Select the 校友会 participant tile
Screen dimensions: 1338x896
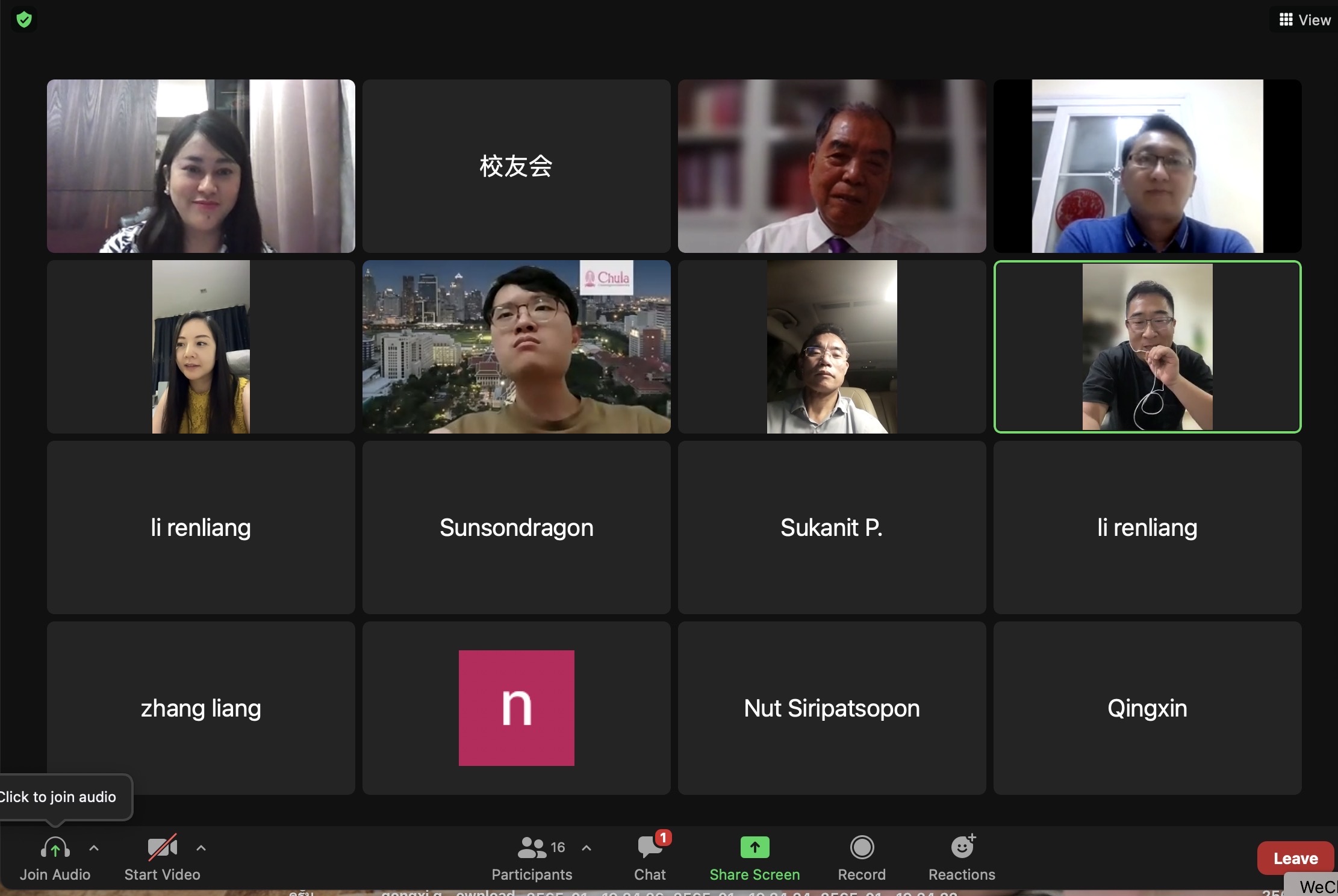pos(516,166)
